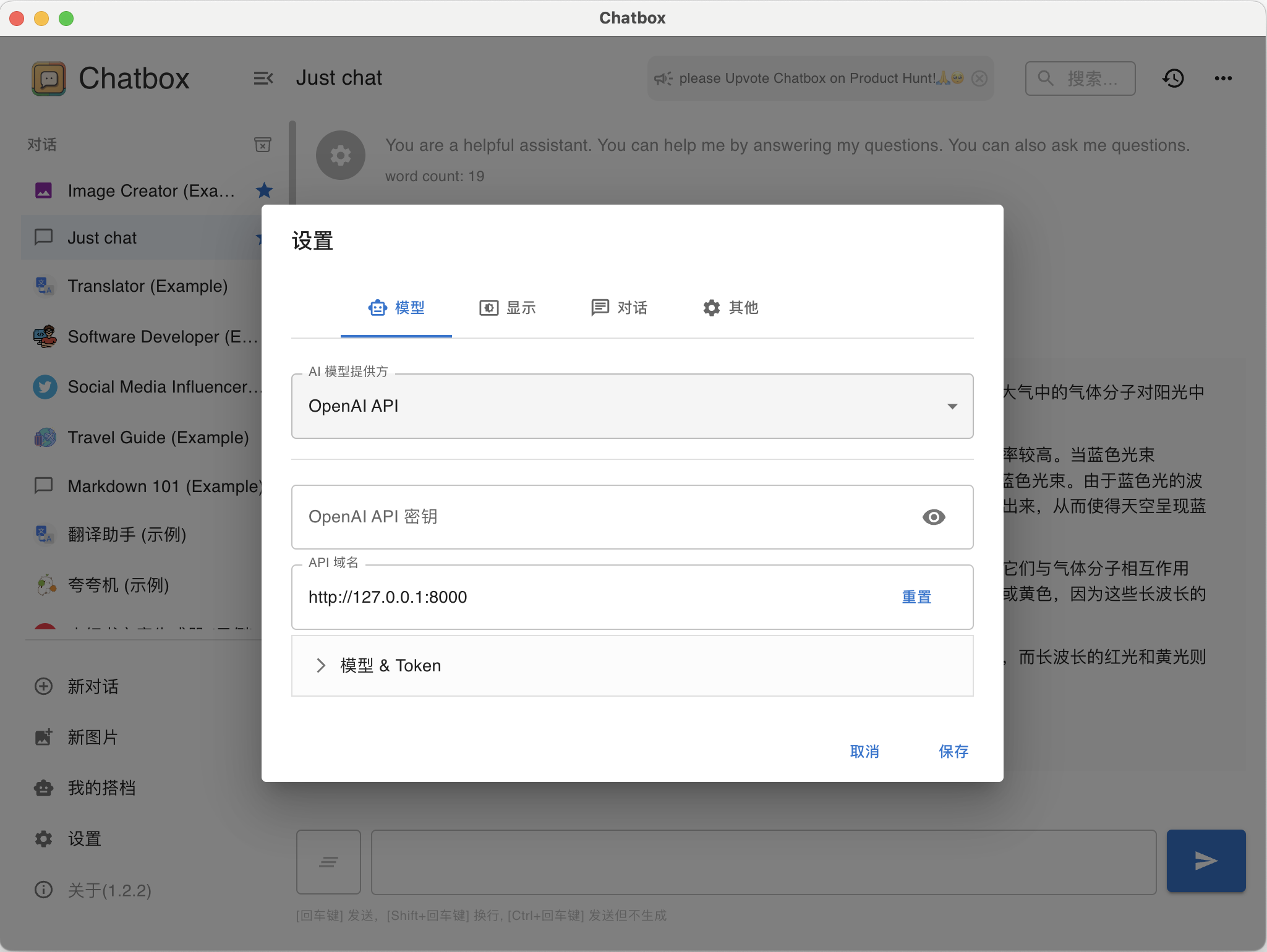
Task: Click the clear conversations archive icon
Action: tap(263, 145)
